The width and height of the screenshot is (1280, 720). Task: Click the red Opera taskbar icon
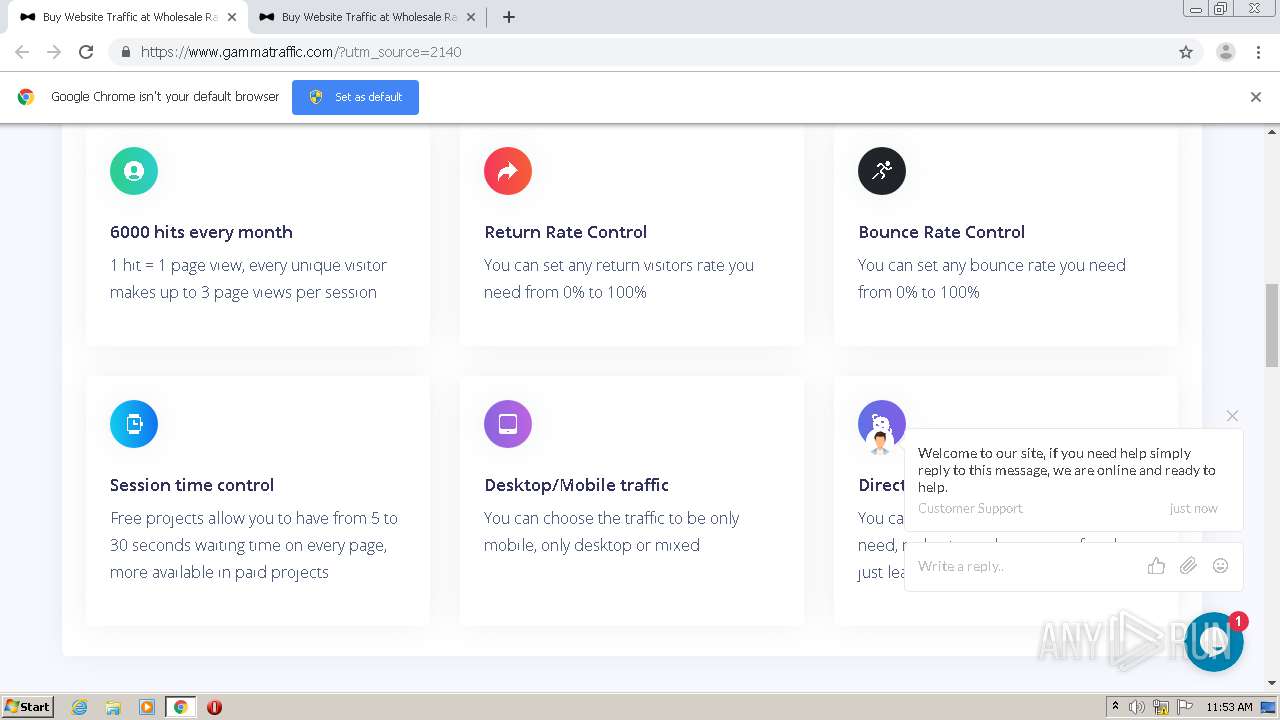click(x=214, y=707)
